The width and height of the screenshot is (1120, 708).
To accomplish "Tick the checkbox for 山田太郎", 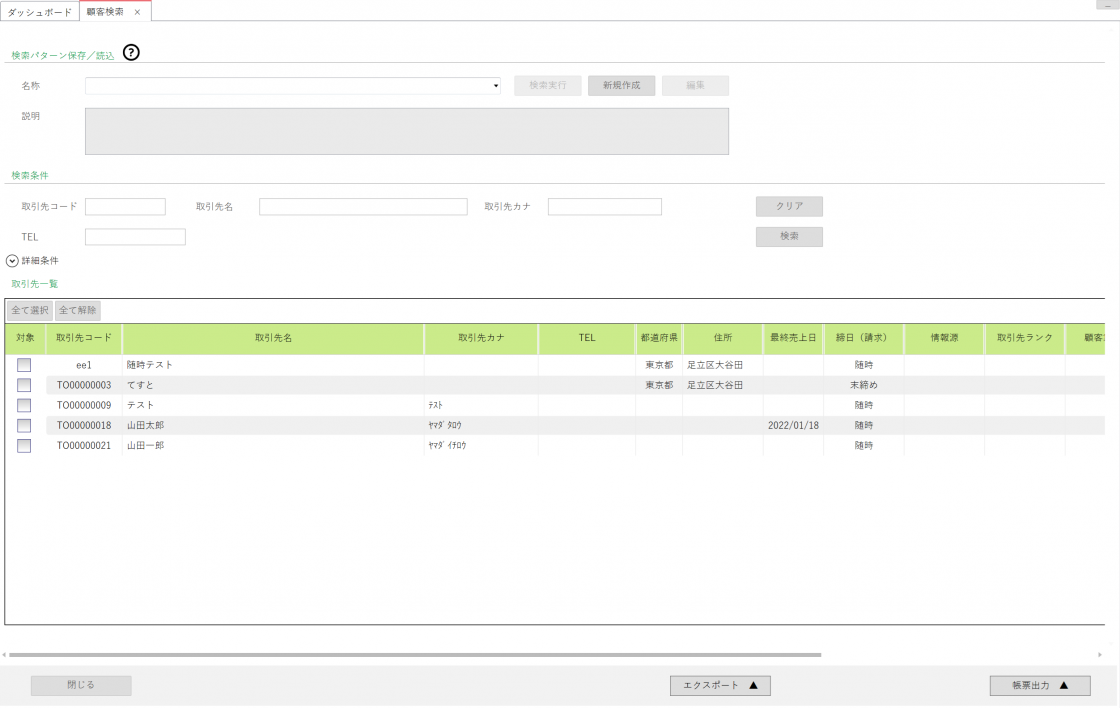I will tap(24, 425).
